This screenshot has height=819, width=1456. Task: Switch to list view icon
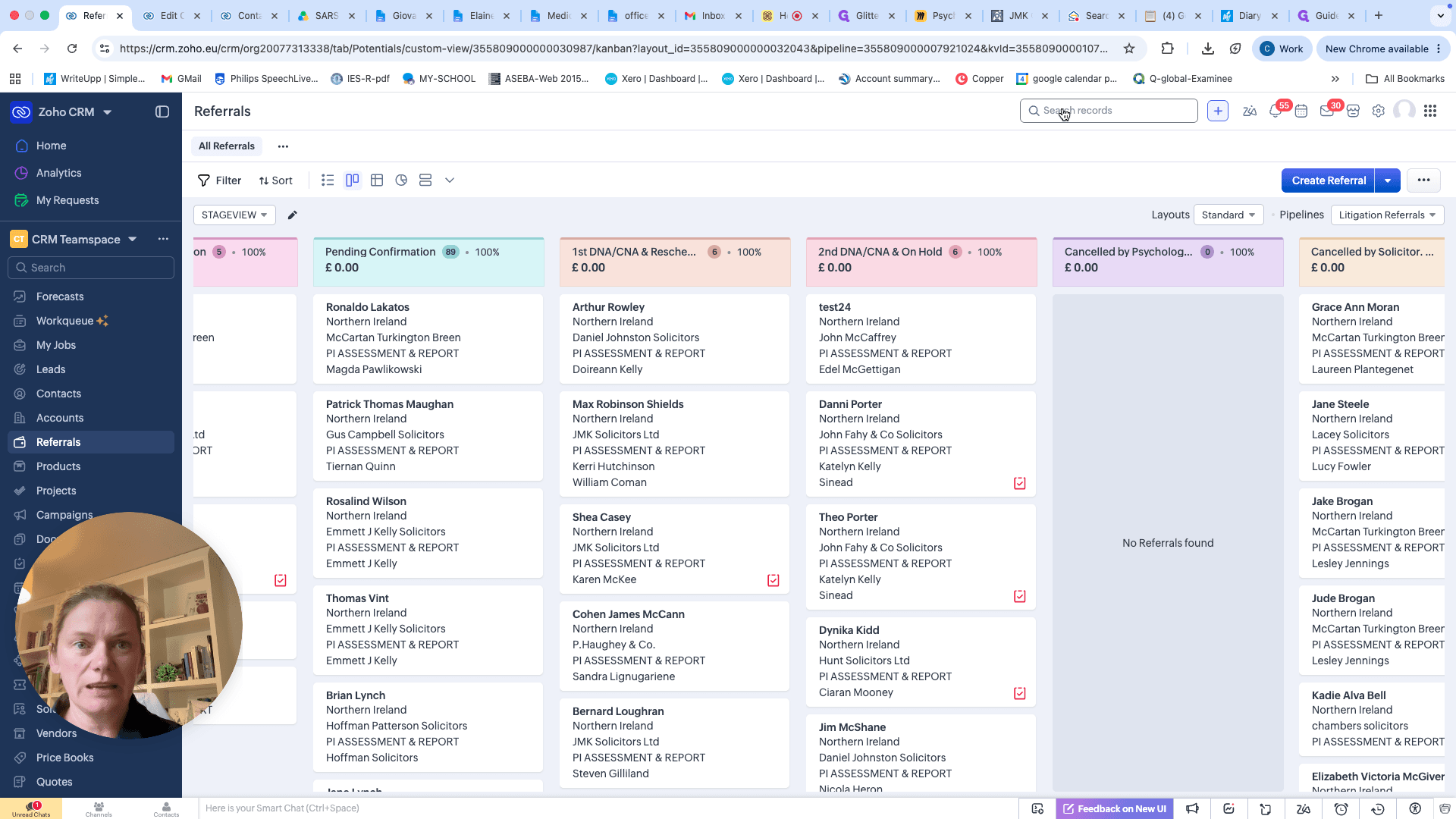click(x=328, y=180)
